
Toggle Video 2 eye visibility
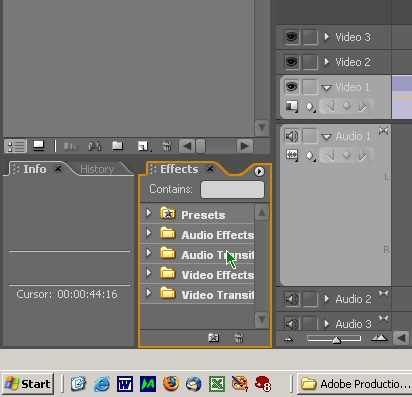point(292,62)
